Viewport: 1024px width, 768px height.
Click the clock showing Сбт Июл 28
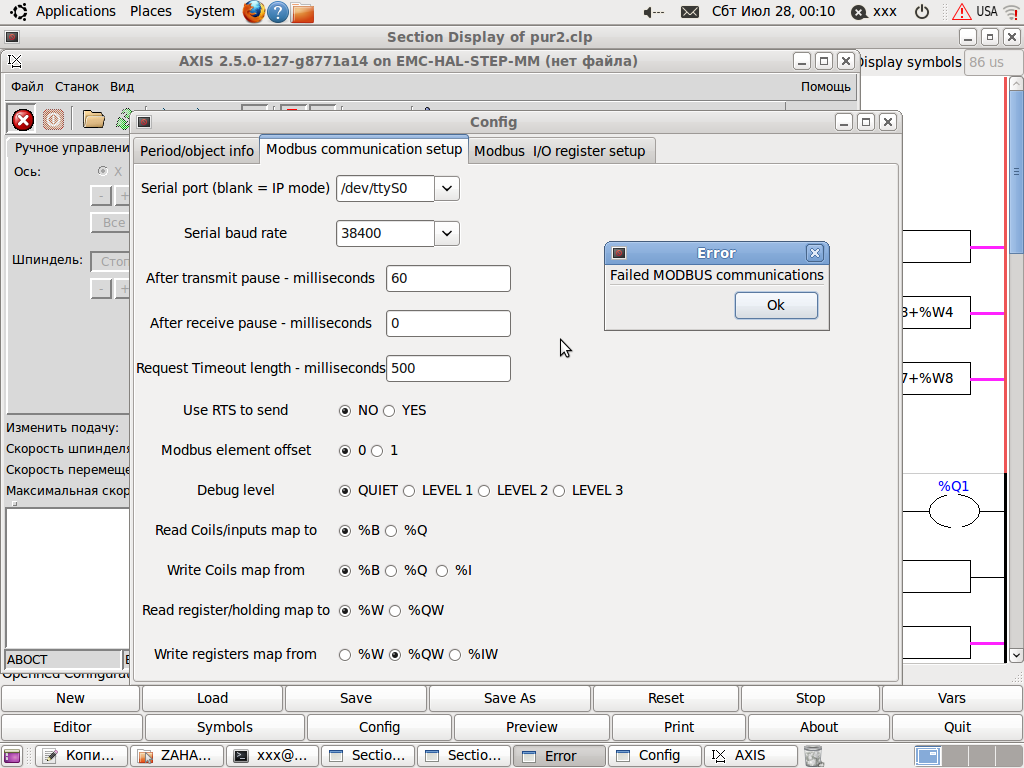pyautogui.click(x=773, y=12)
